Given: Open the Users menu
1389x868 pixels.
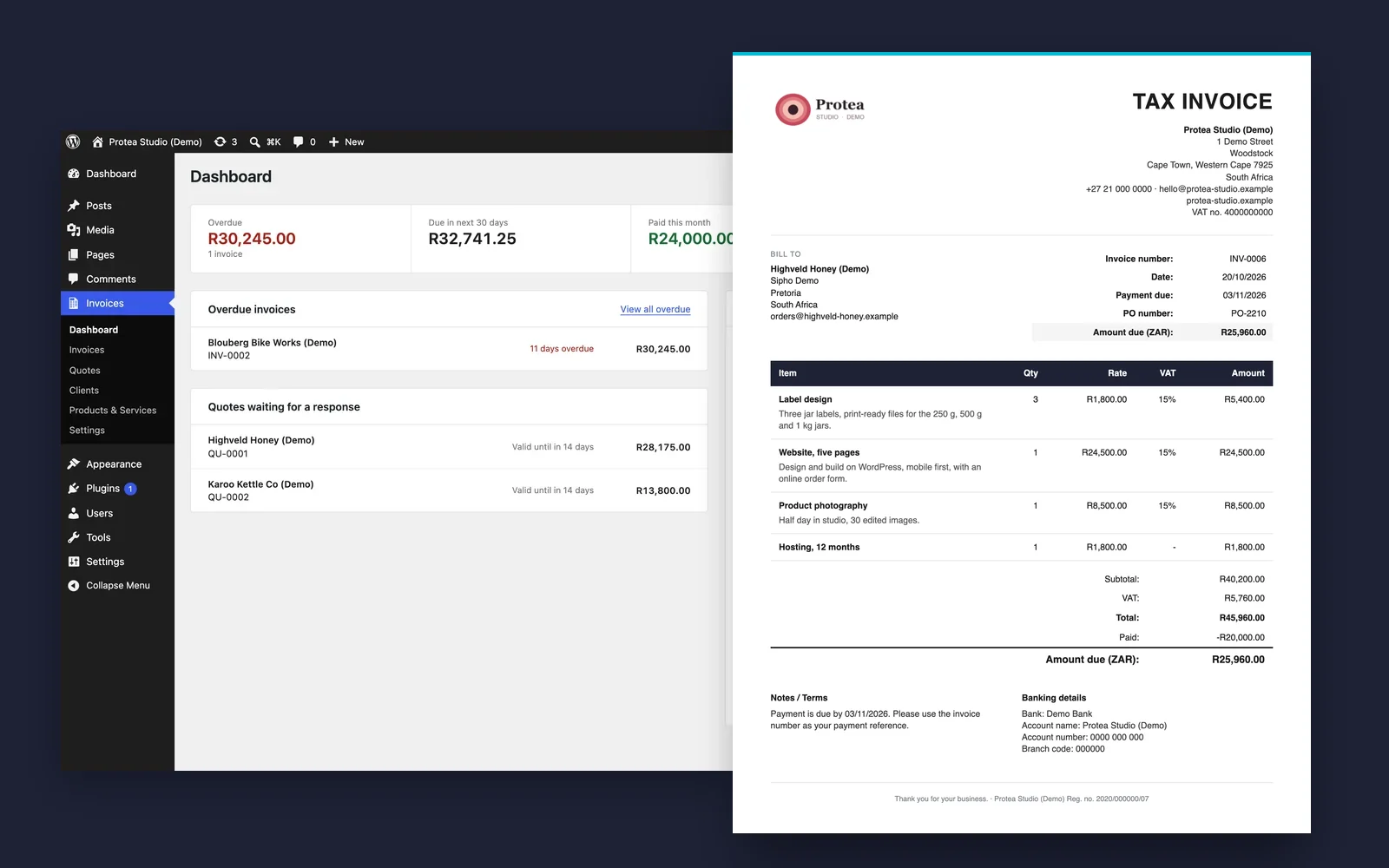Looking at the screenshot, I should coord(117,513).
